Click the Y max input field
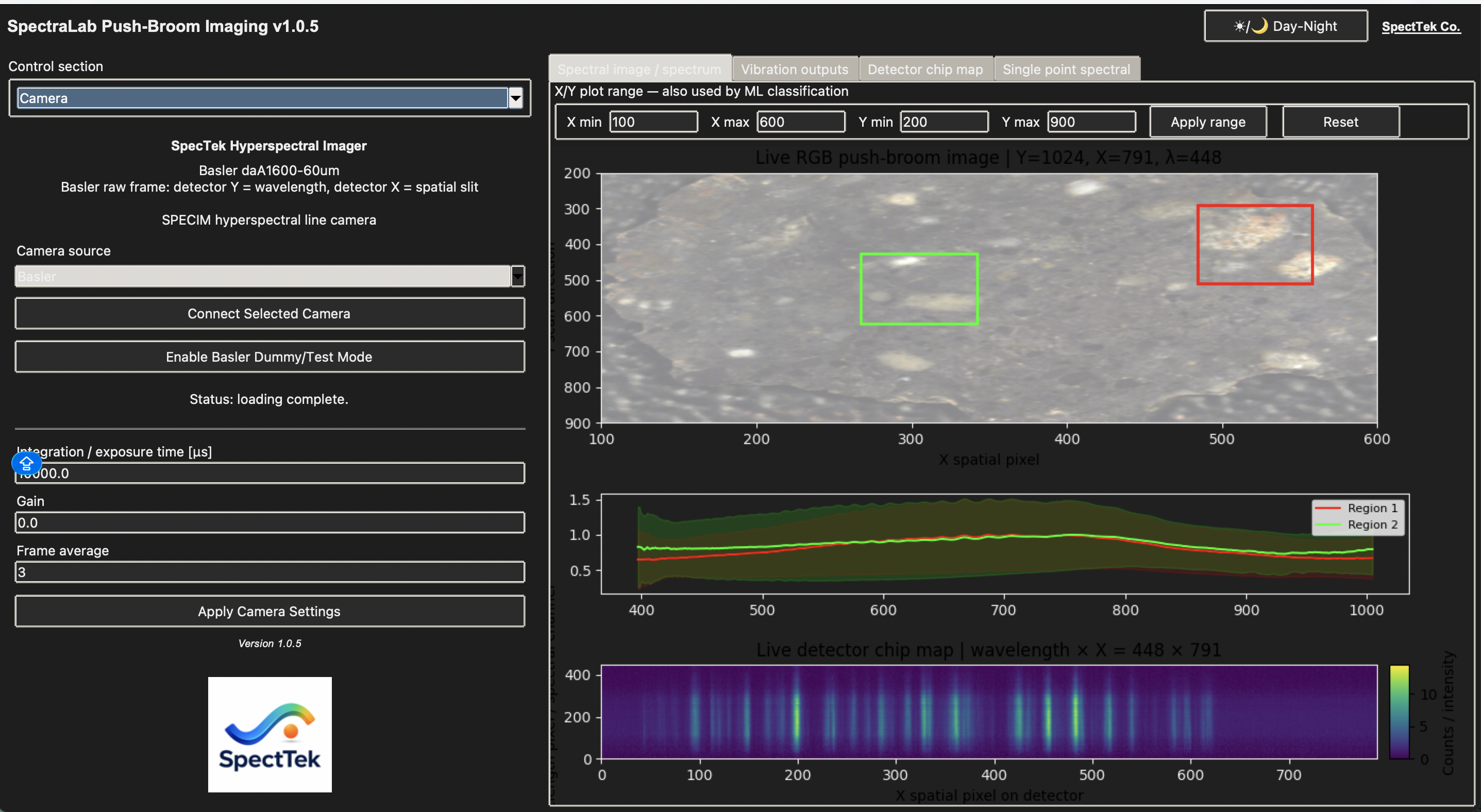The image size is (1481, 812). click(x=1091, y=122)
